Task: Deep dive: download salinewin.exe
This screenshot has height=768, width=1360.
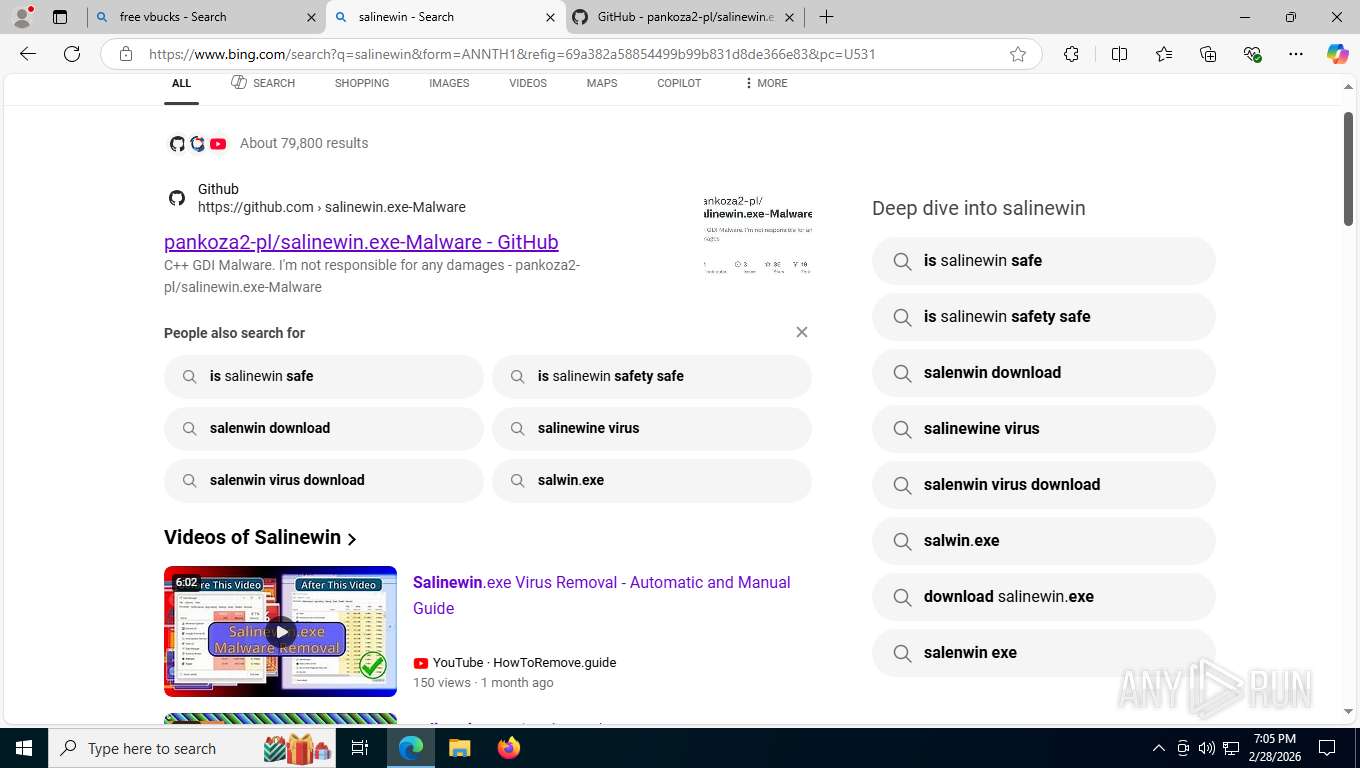Action: pos(1043,596)
